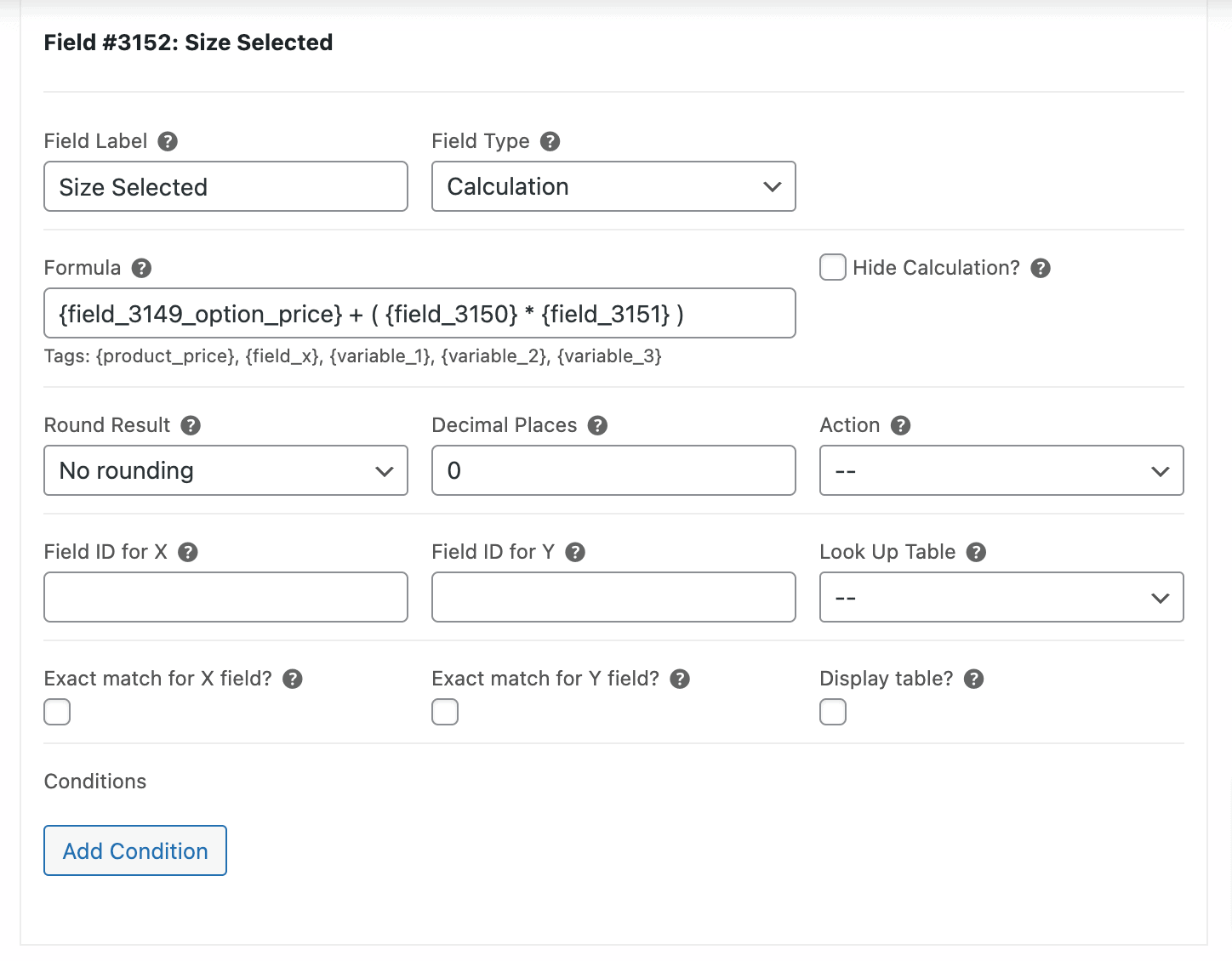Image resolution: width=1232 pixels, height=961 pixels.
Task: Open the Action dropdown
Action: coord(1001,470)
